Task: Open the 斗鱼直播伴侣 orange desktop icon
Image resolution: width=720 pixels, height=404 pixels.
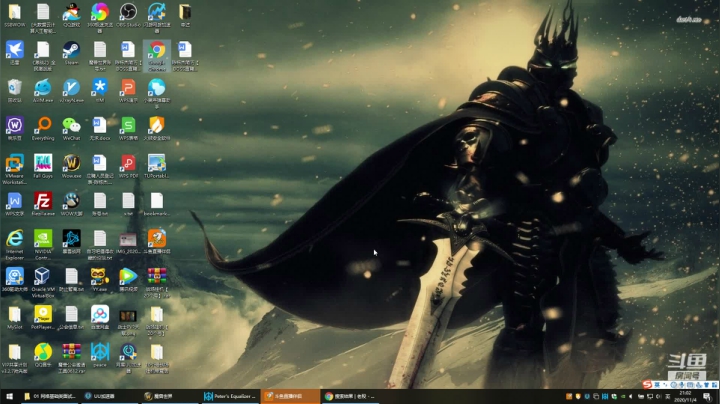Action: pos(157,242)
